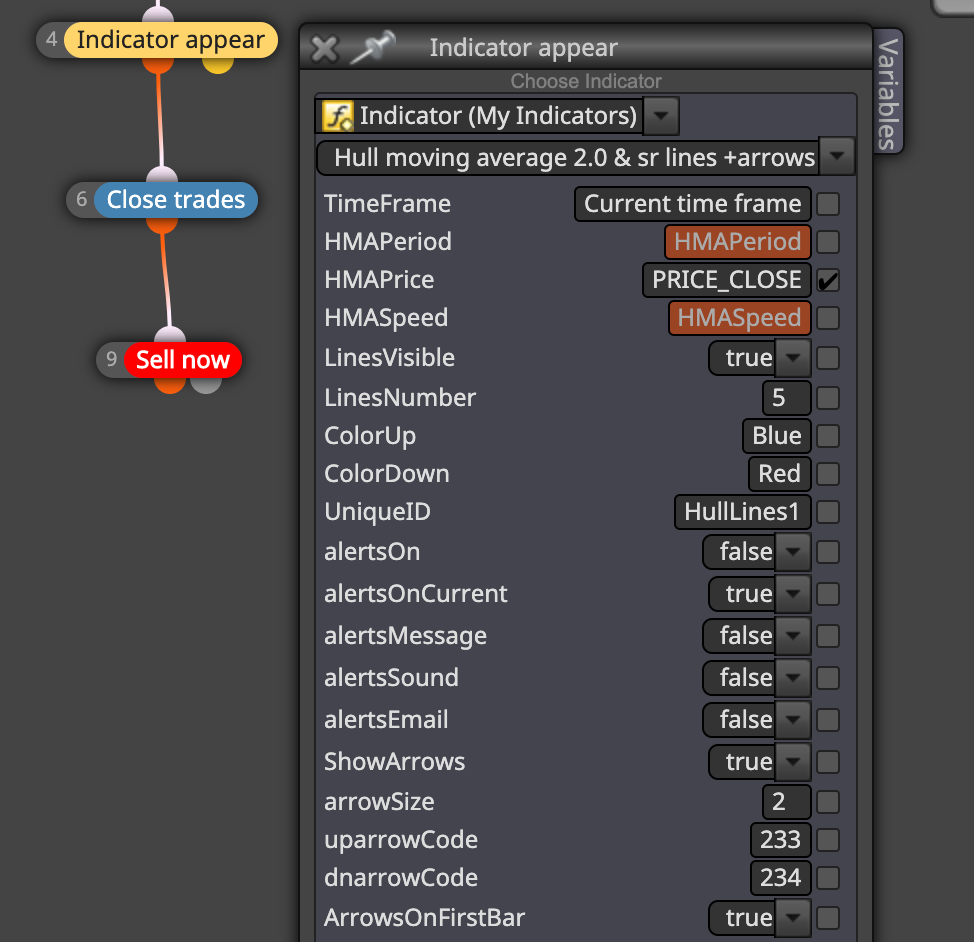Uncheck the HMAPrice row checkbox

point(828,280)
